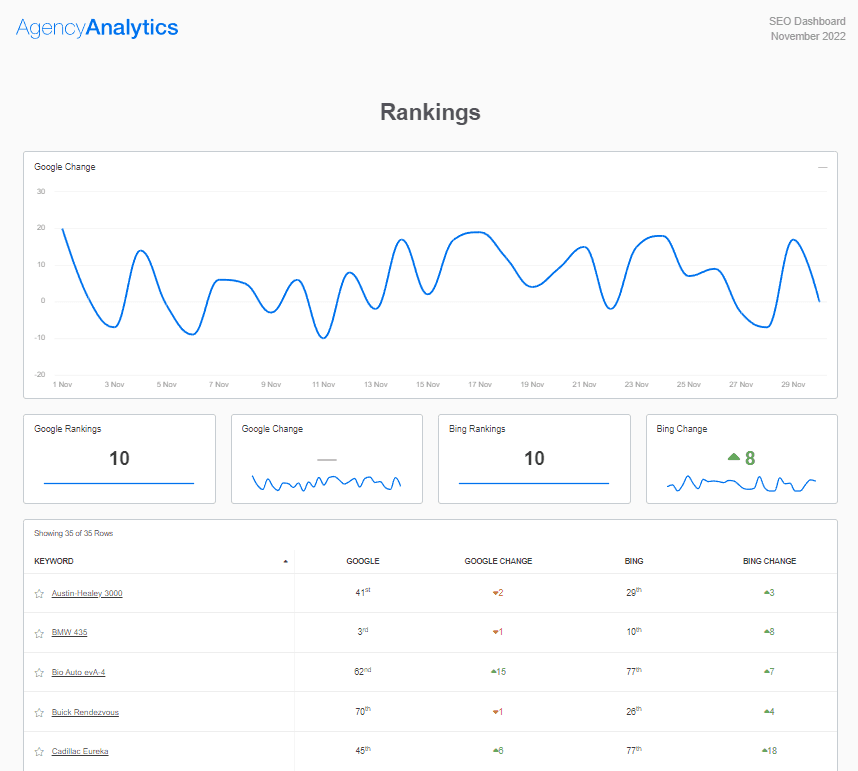Viewport: 858px width, 771px height.
Task: Click the KEYWORD column sort arrow
Action: coord(286,561)
